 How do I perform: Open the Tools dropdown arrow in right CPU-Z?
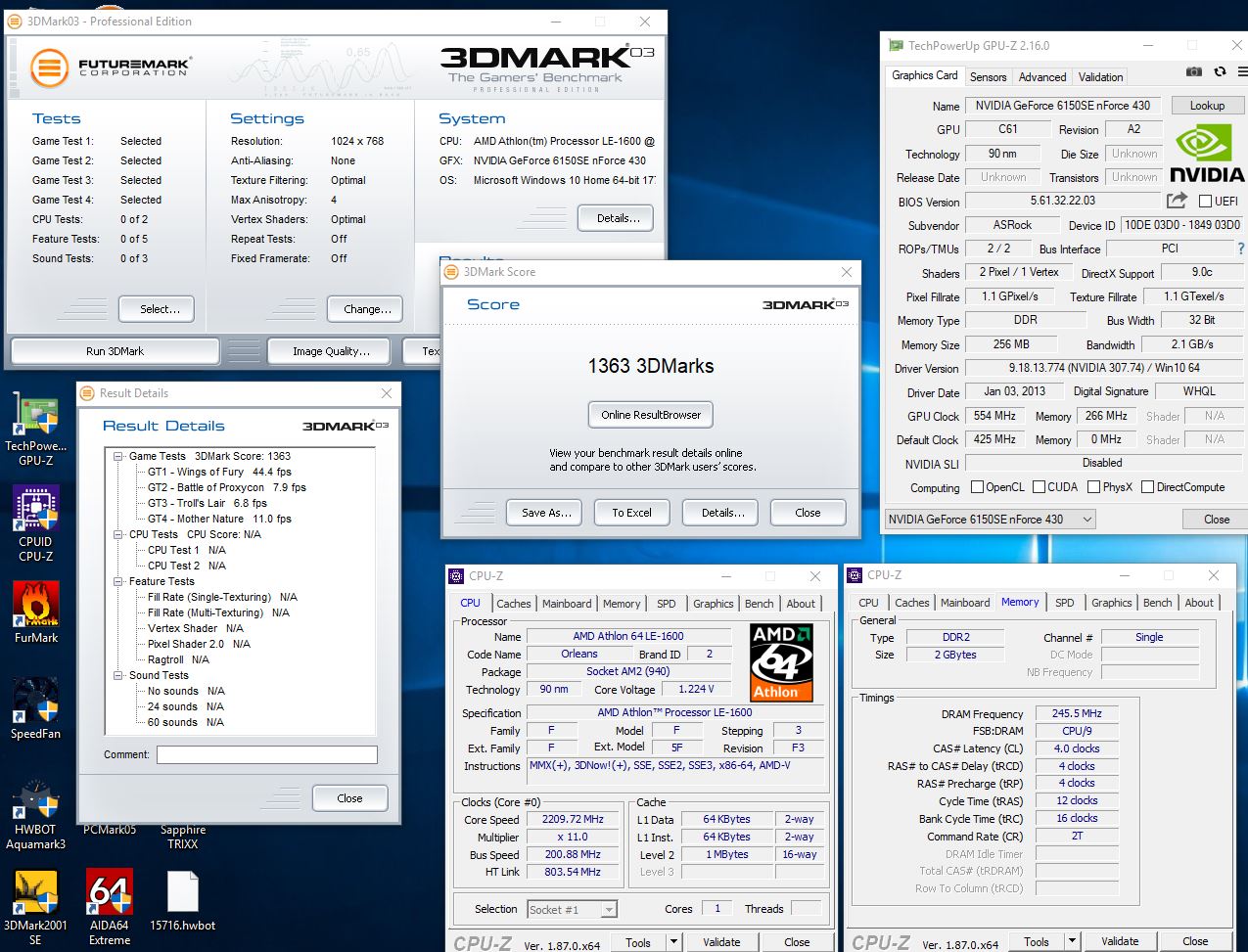click(x=1073, y=941)
